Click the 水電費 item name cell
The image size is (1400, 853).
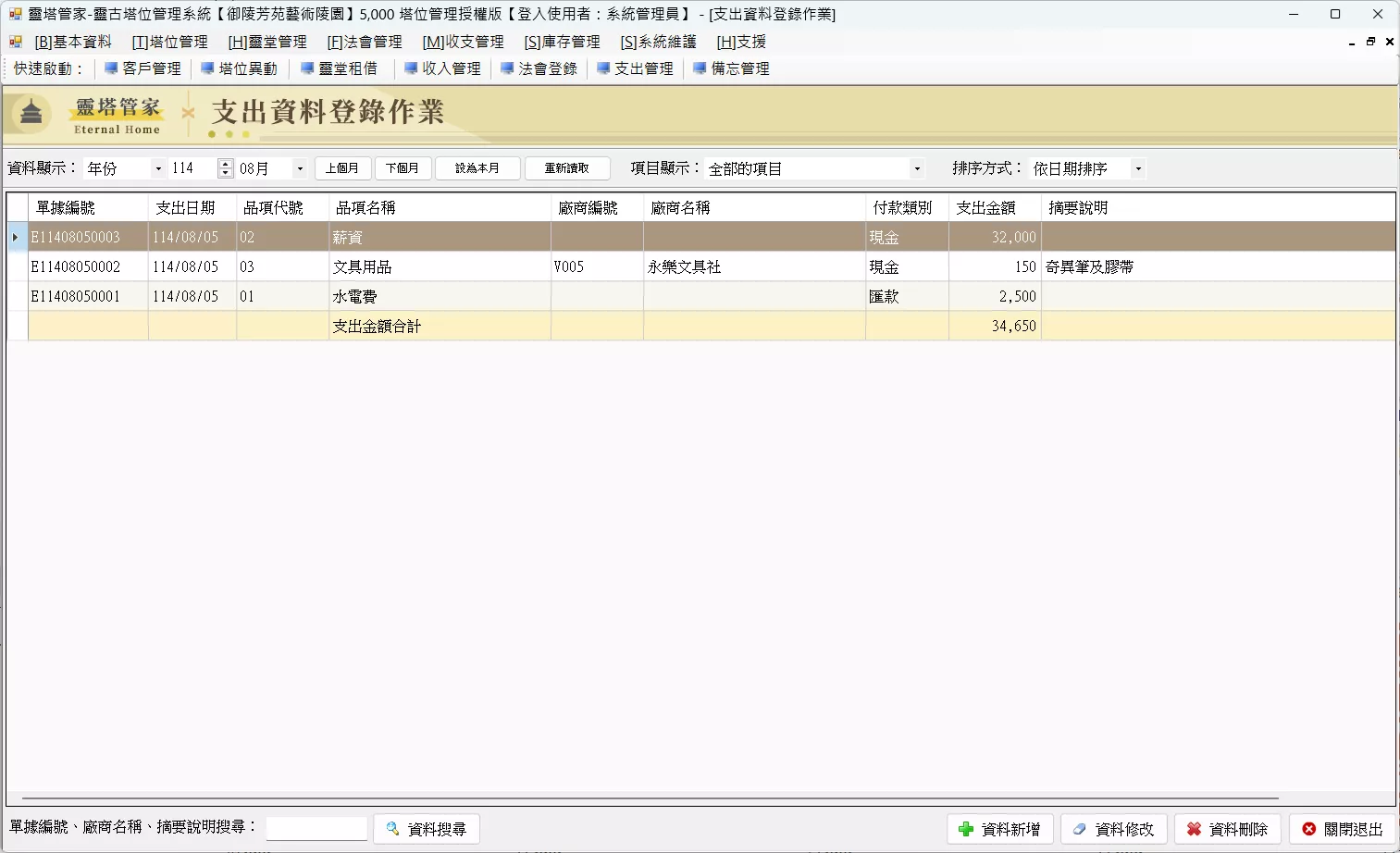tap(440, 296)
